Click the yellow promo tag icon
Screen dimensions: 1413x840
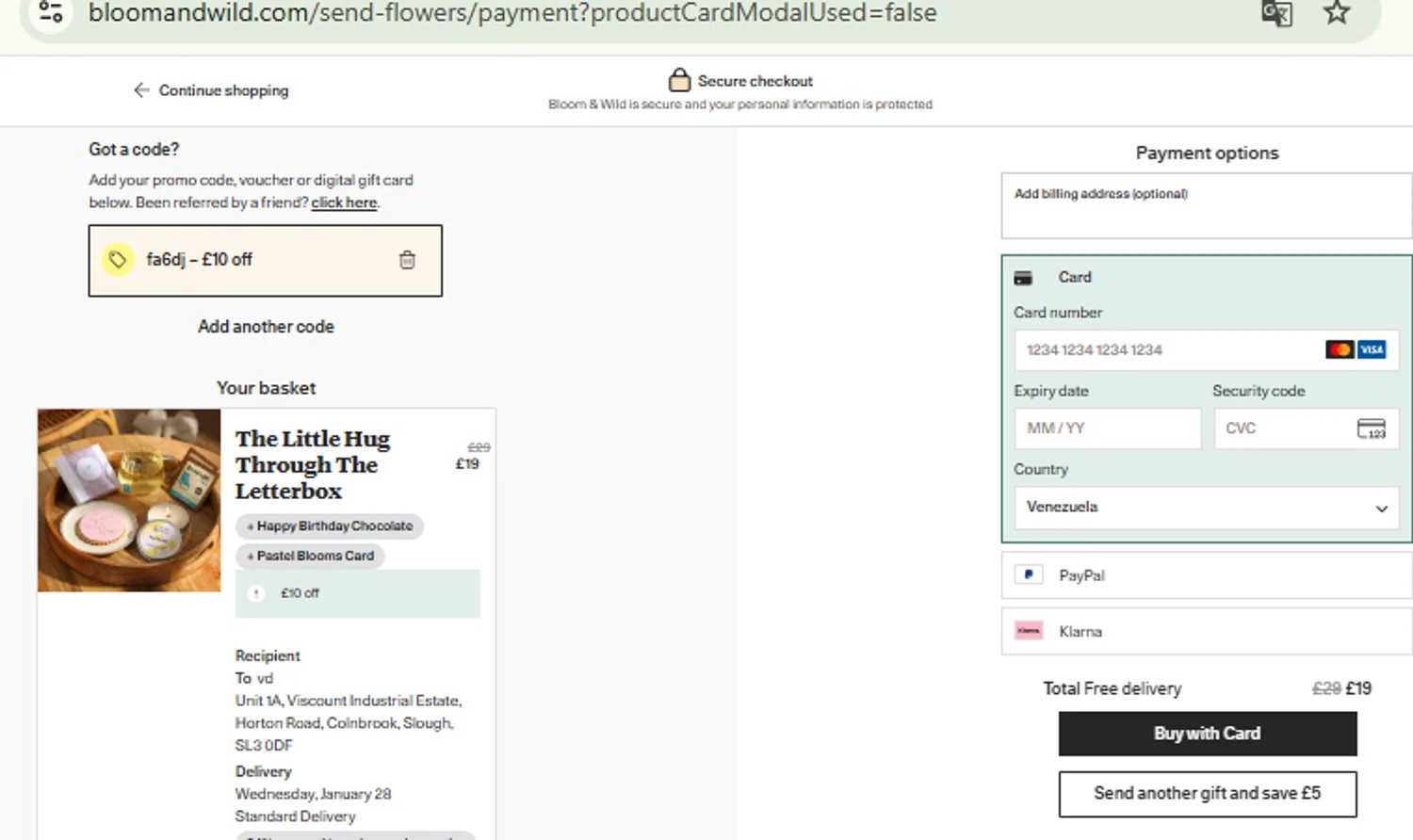coord(118,260)
